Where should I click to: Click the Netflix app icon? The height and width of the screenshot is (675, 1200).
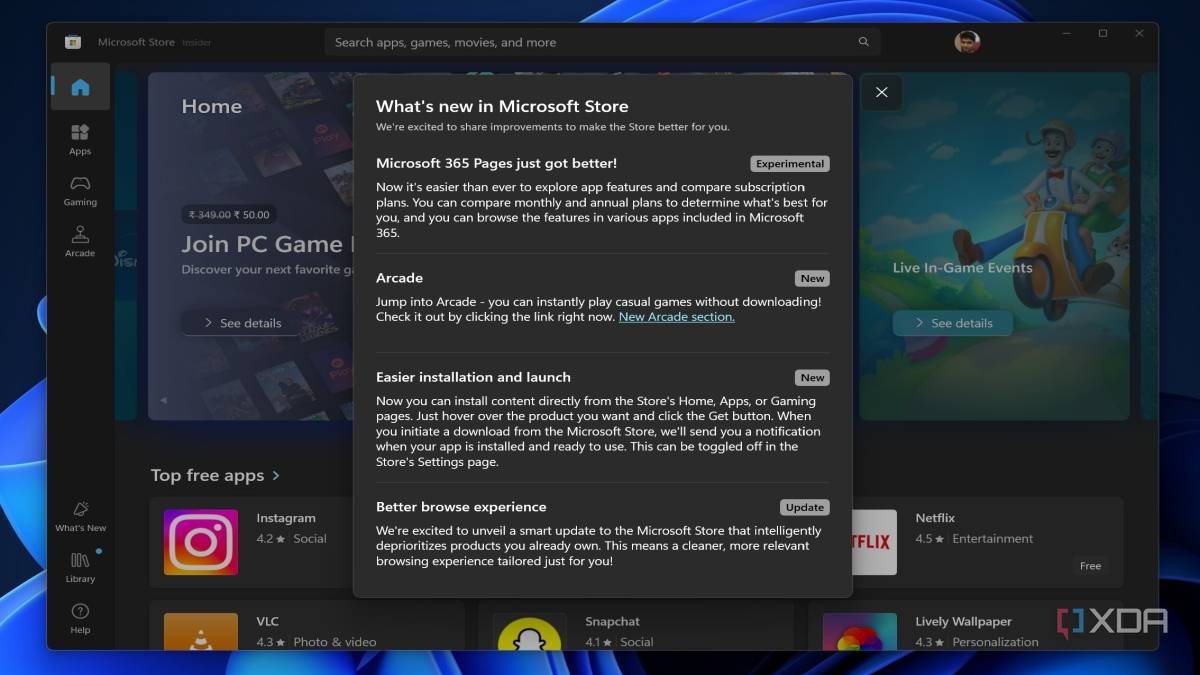click(x=872, y=542)
